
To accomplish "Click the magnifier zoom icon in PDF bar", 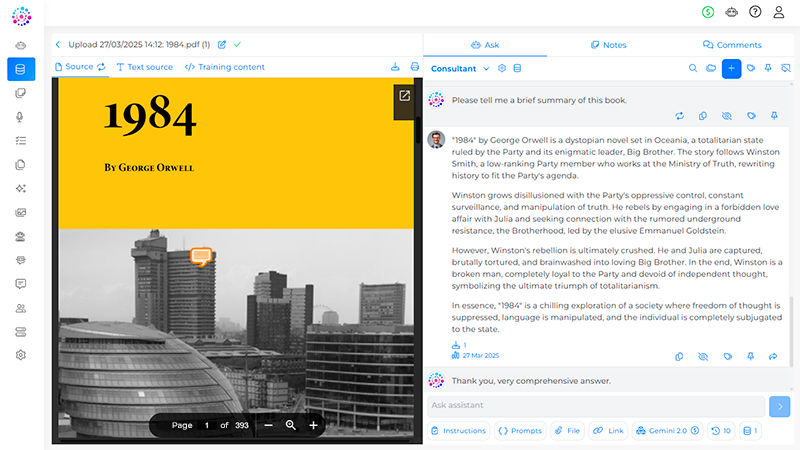I will click(x=290, y=425).
